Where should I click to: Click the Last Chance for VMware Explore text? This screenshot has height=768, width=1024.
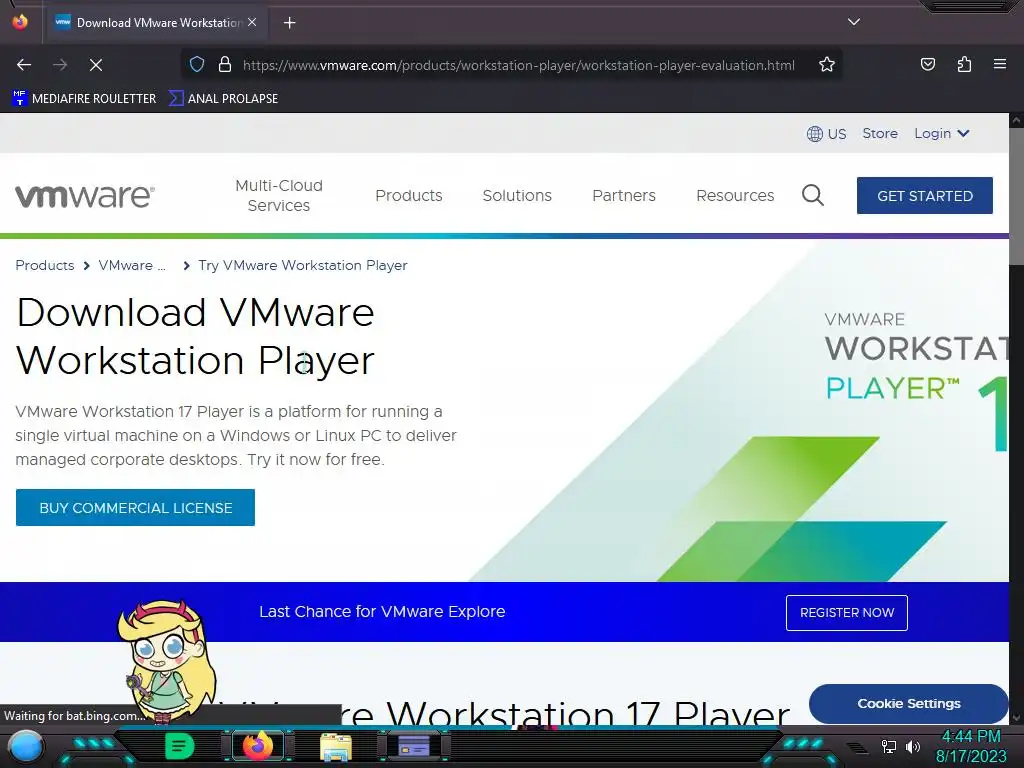pyautogui.click(x=382, y=612)
